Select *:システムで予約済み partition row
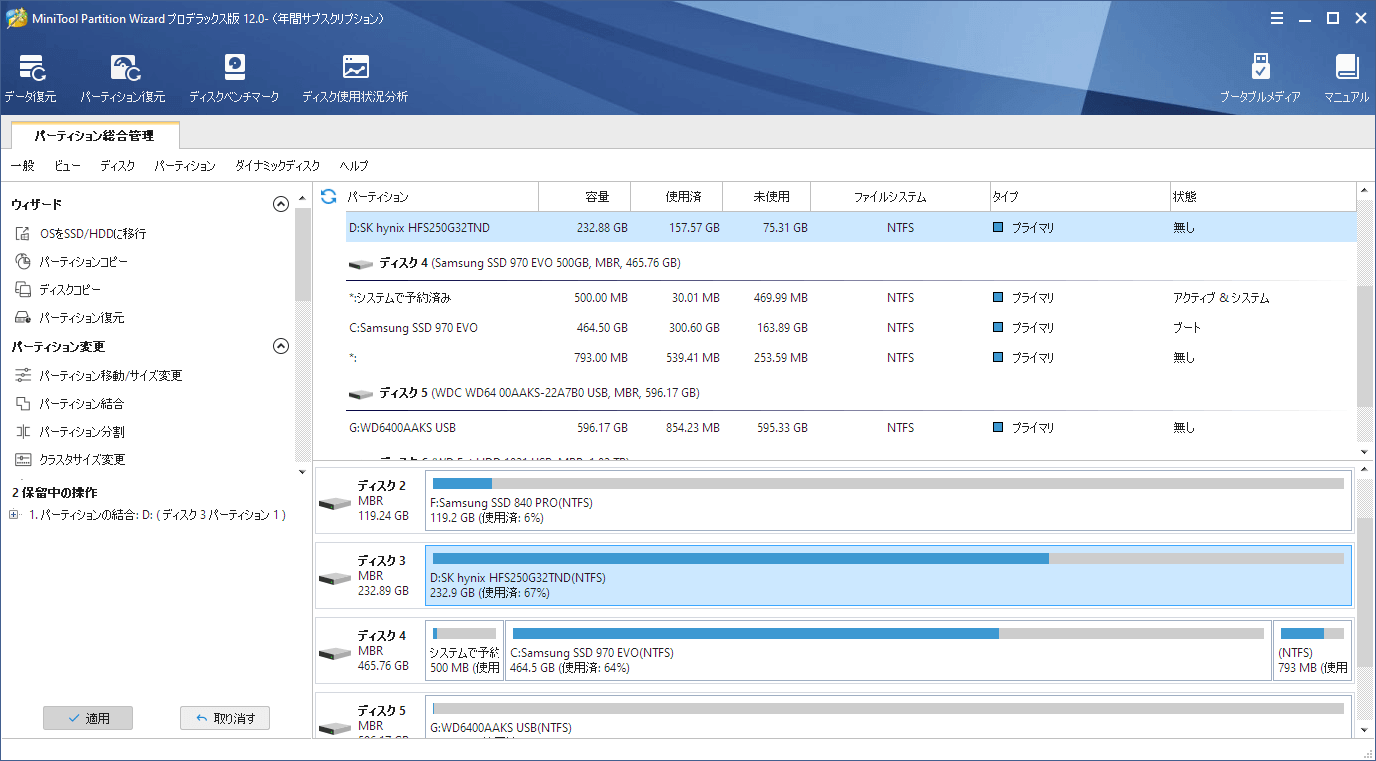This screenshot has width=1376, height=761. pos(851,298)
